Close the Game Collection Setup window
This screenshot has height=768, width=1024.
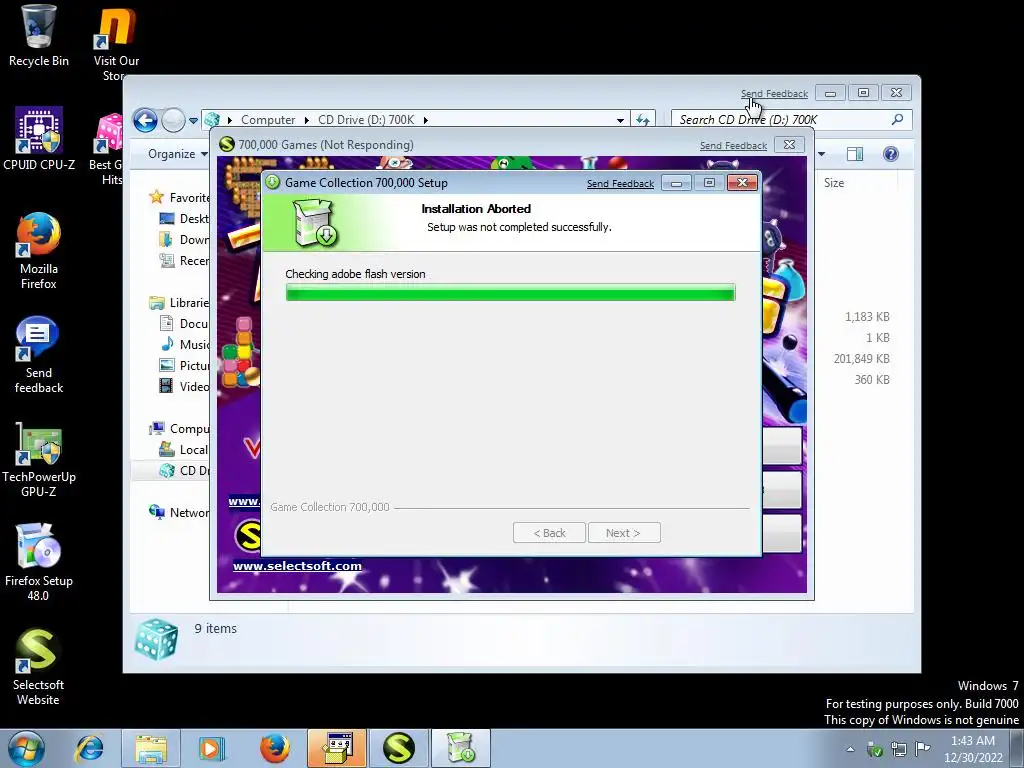click(742, 183)
